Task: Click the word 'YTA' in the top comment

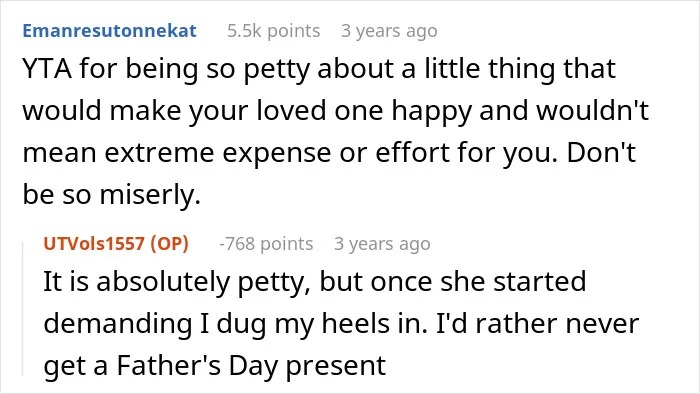Action: point(47,69)
